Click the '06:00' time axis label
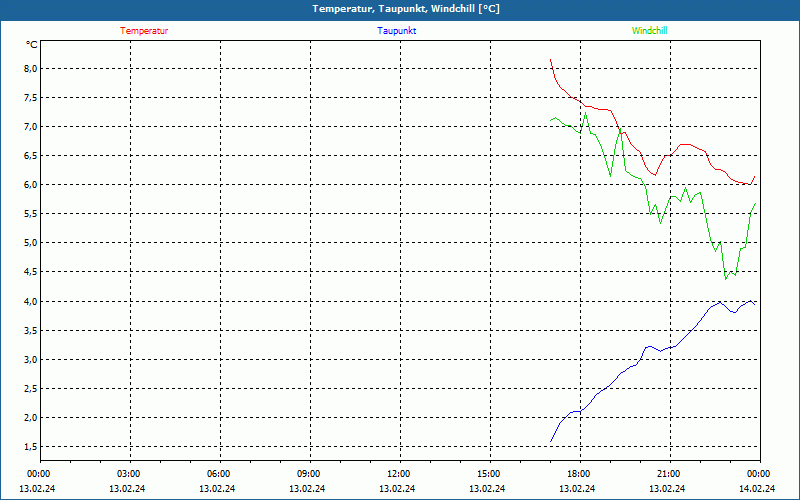 218,474
